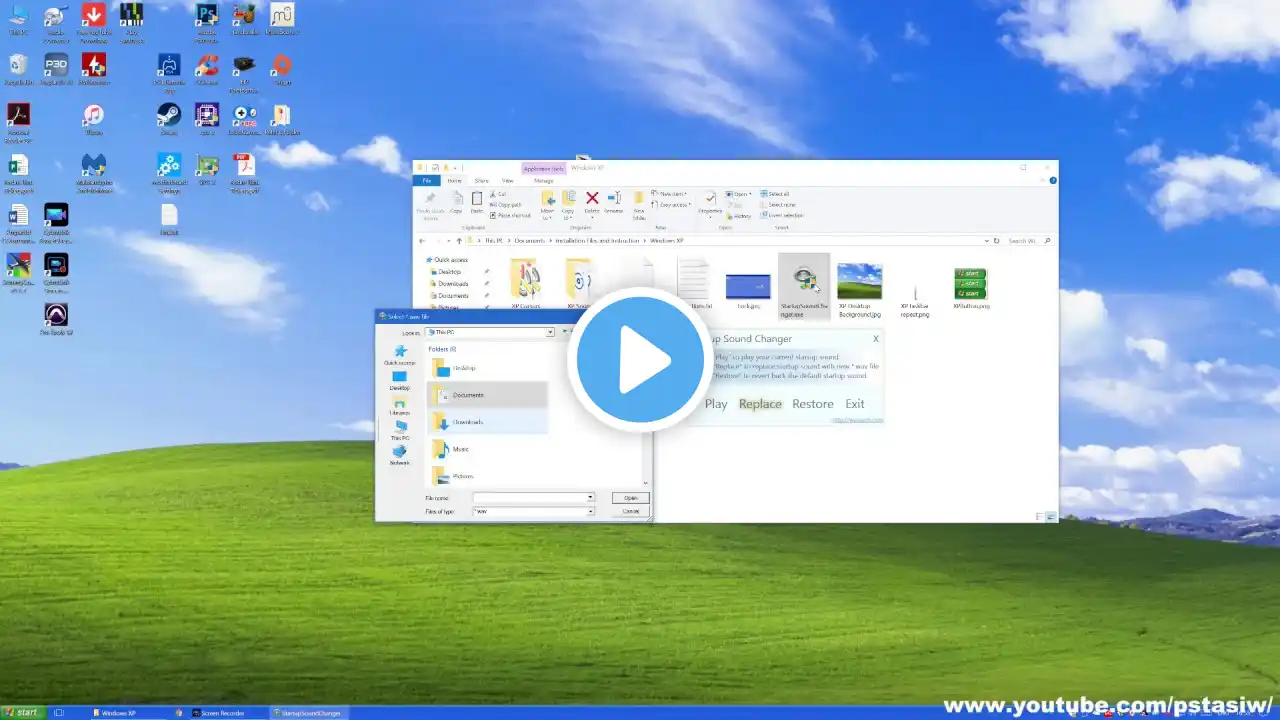The image size is (1280, 720).
Task: Click Open button in file dialog
Action: coord(631,497)
